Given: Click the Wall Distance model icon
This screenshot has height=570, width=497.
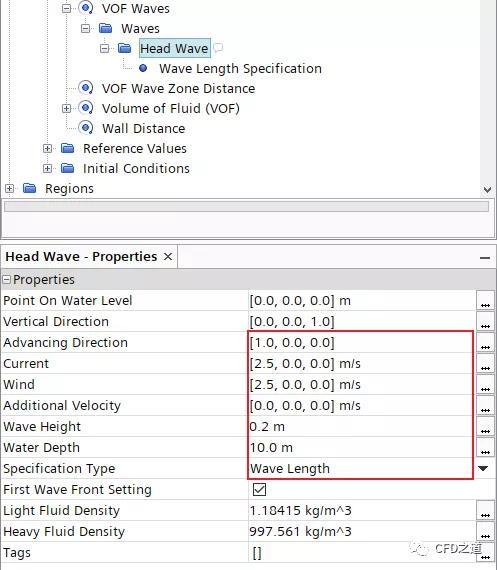Looking at the screenshot, I should tap(86, 128).
